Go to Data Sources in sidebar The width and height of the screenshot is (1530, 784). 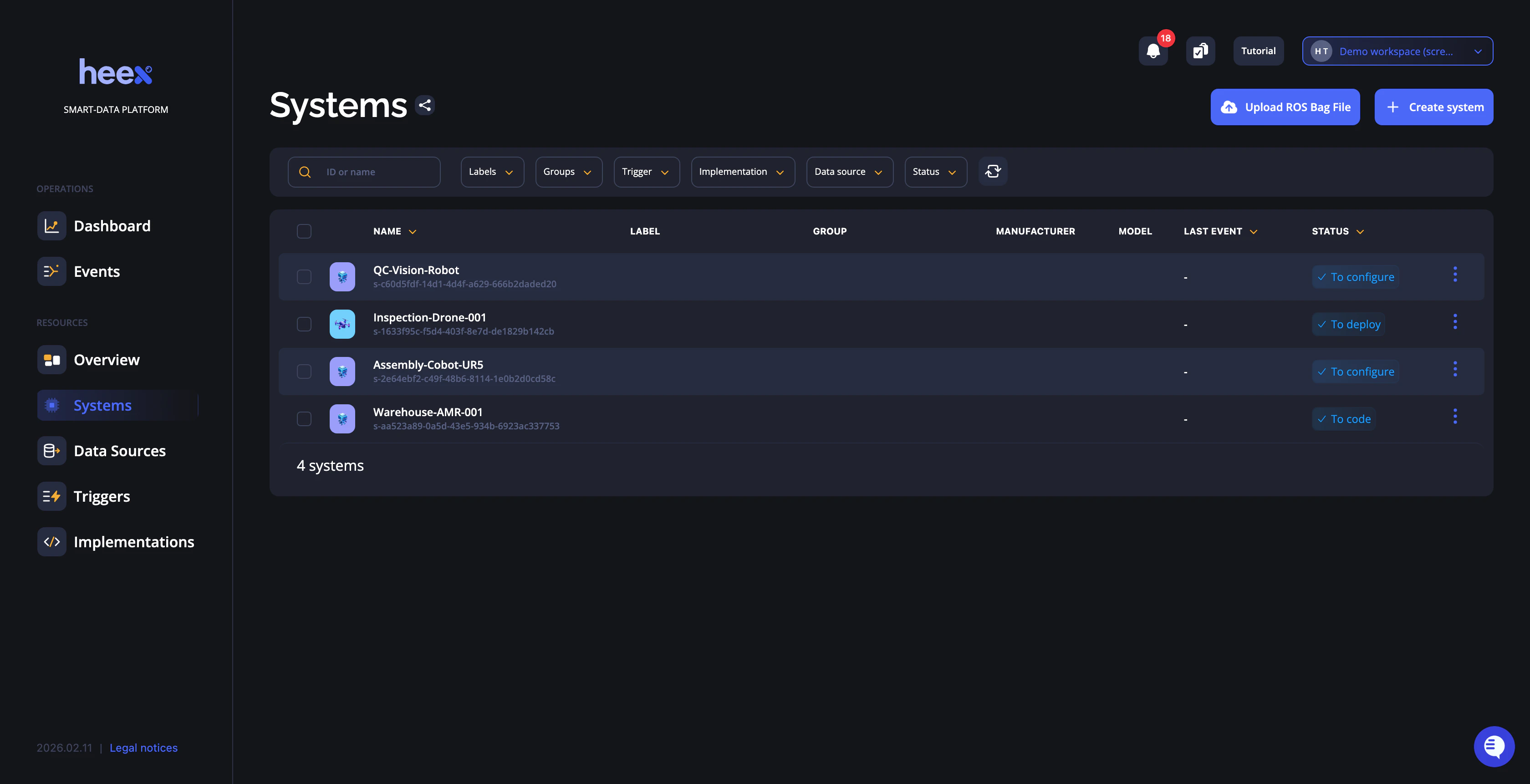click(x=119, y=451)
